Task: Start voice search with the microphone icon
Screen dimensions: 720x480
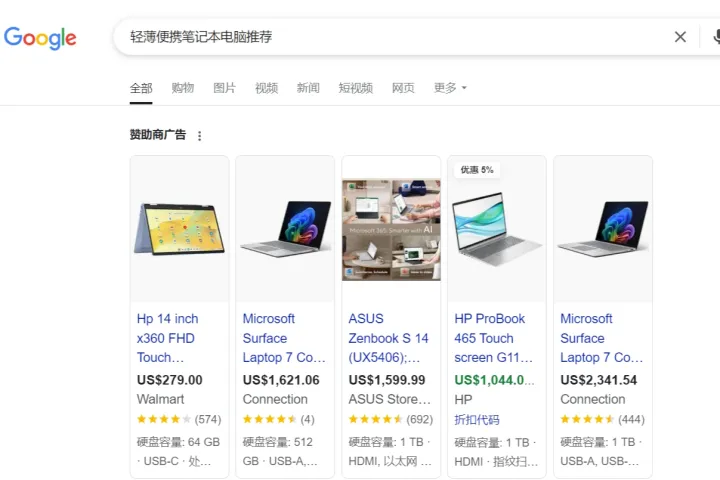Action: point(717,37)
